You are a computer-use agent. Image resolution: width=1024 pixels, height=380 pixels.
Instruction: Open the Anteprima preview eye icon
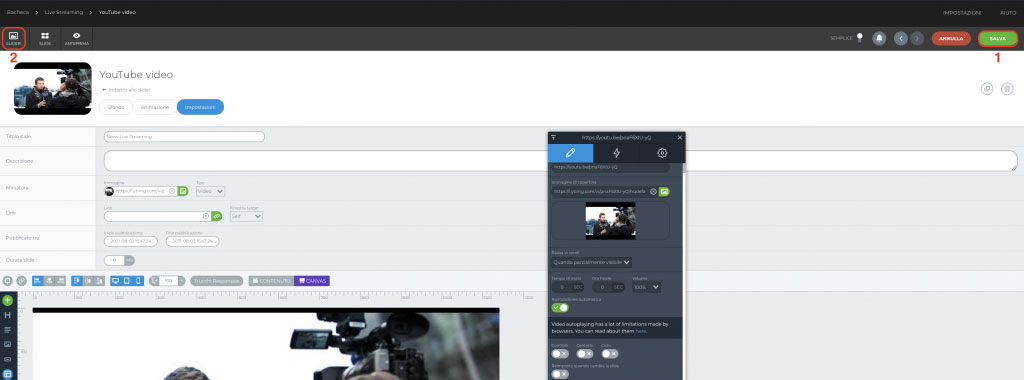pyautogui.click(x=77, y=39)
